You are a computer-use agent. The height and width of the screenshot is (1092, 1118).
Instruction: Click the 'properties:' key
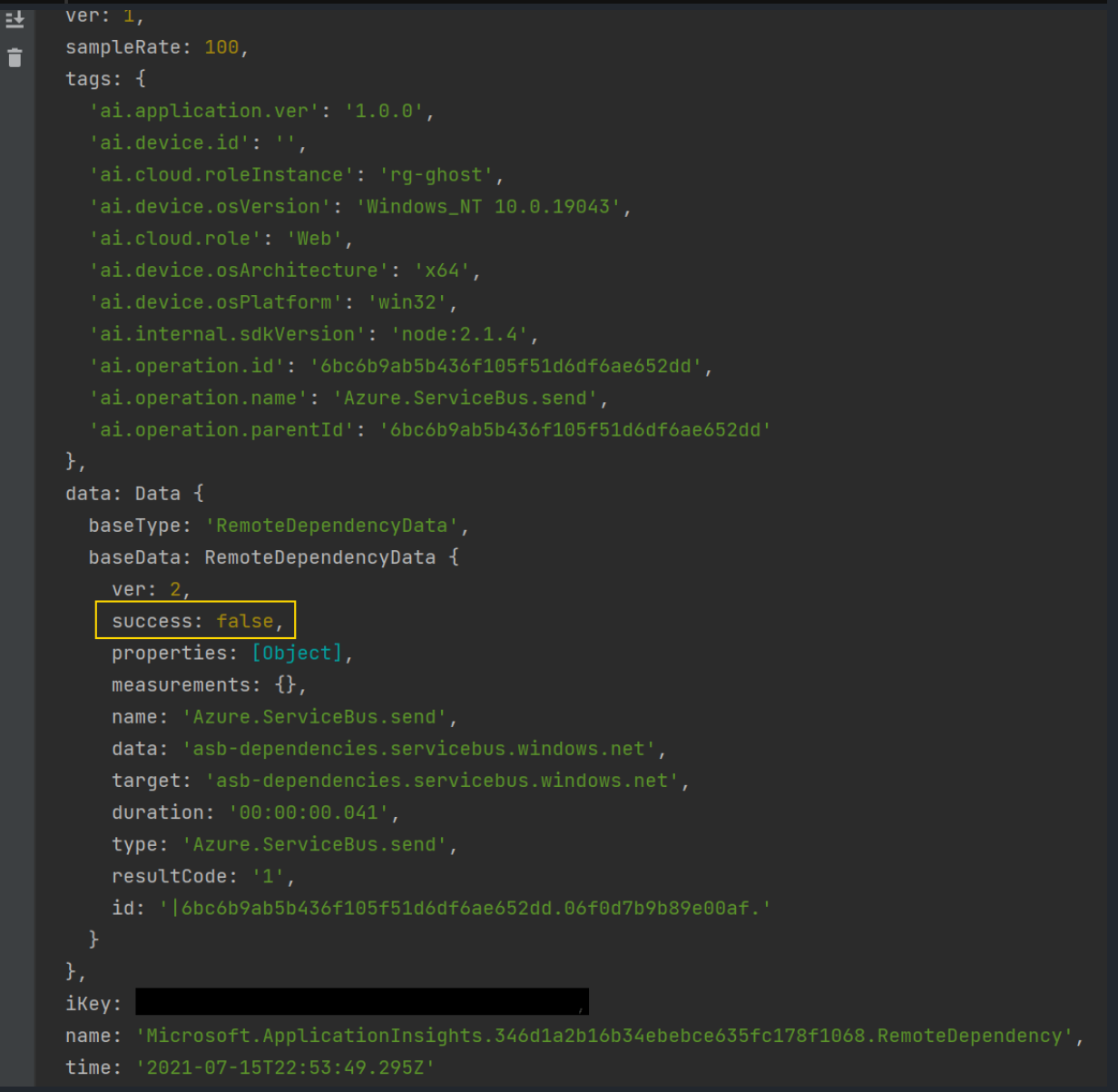pos(174,653)
